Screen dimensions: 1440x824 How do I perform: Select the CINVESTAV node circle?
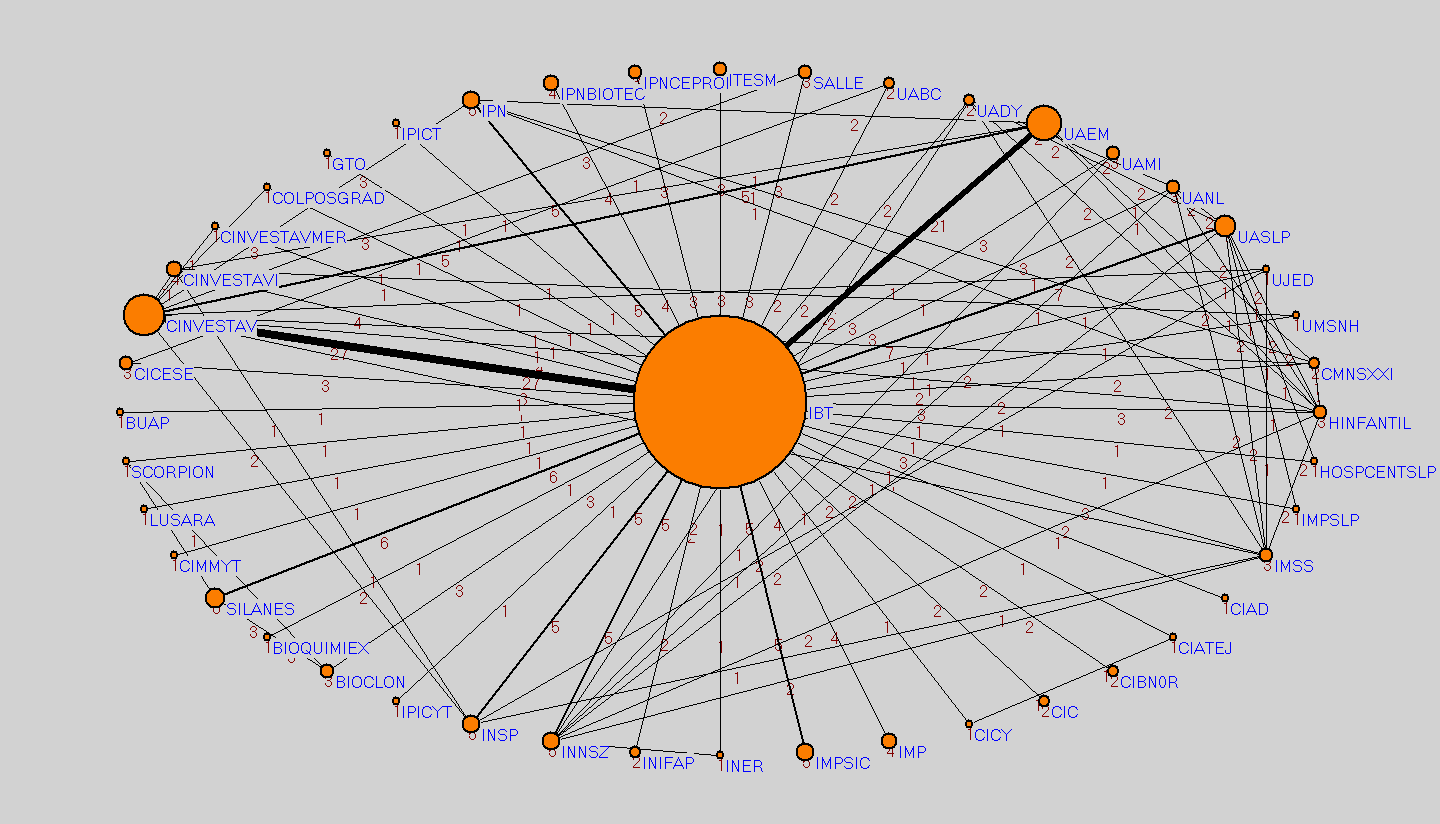coord(144,315)
